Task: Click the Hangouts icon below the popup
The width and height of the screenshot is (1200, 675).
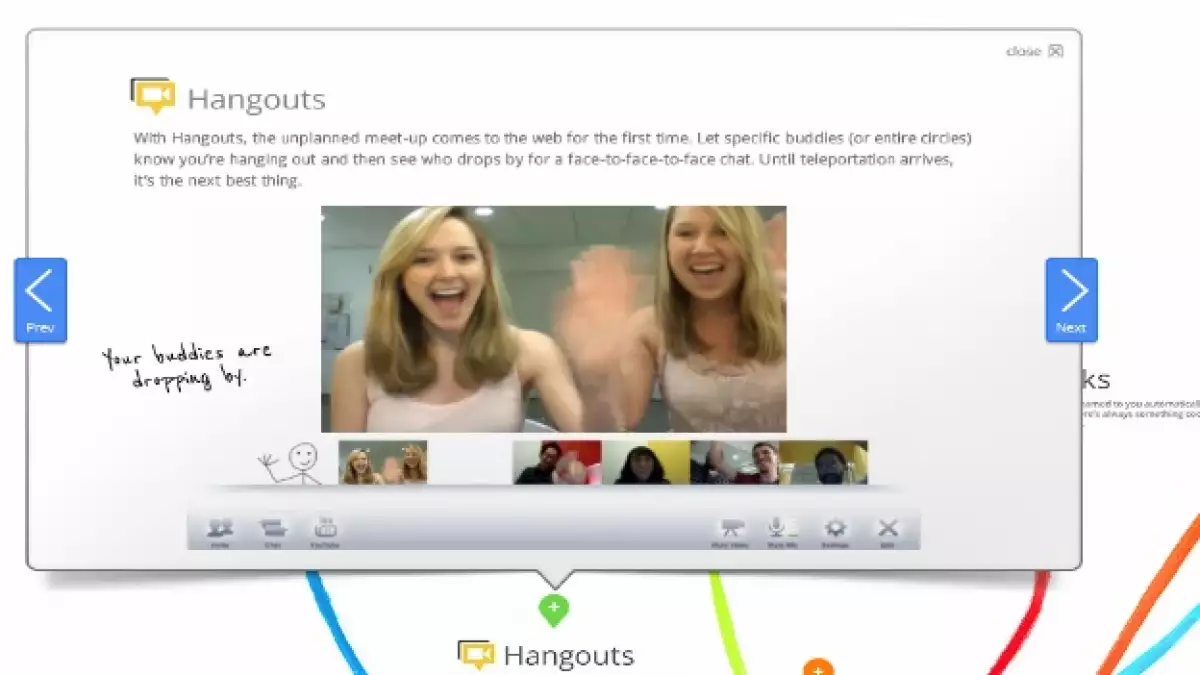Action: point(476,655)
